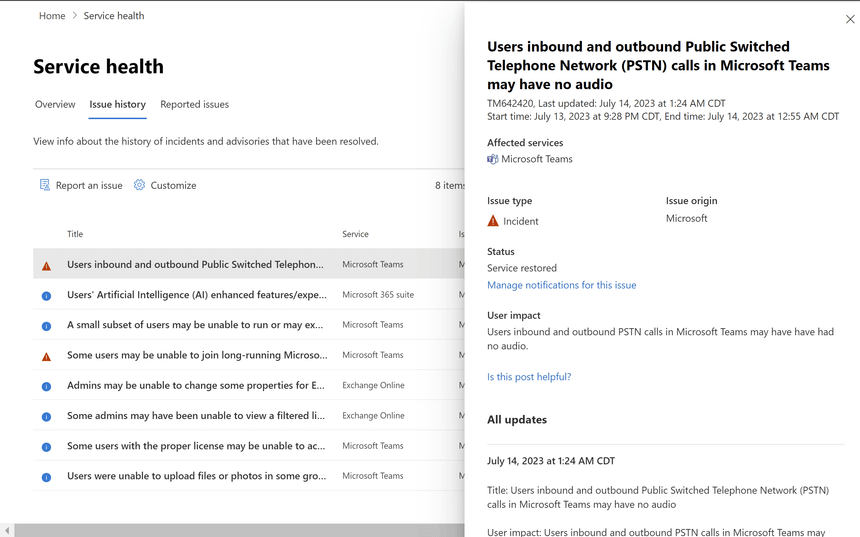Open the Exchange Online filtered list issue
Image resolution: width=860 pixels, height=537 pixels.
pyautogui.click(x=195, y=416)
